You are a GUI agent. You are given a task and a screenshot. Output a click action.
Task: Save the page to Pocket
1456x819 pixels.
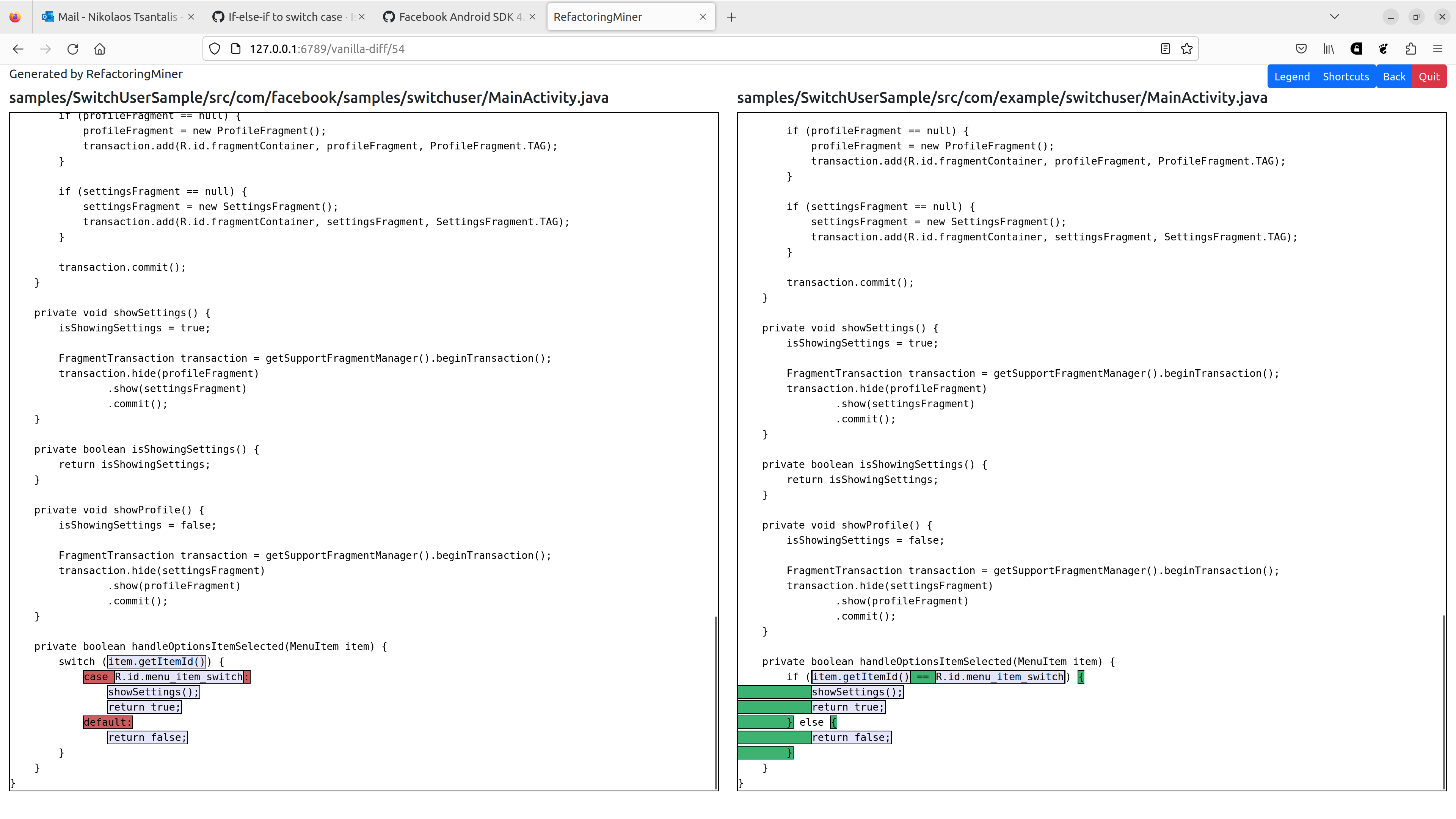(1301, 49)
